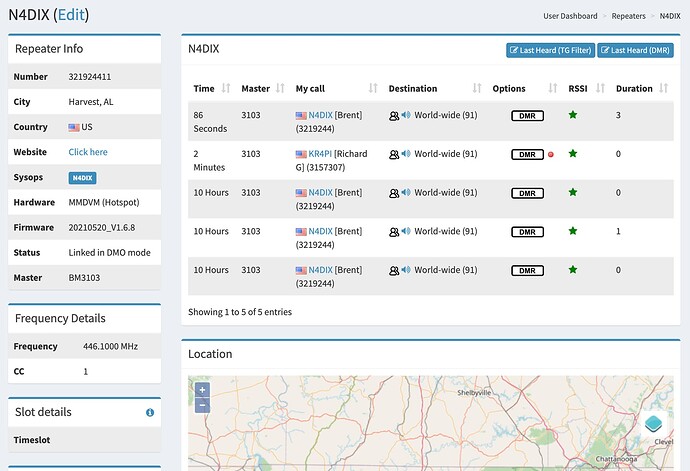Click the group icon in the first row's destination
The width and height of the screenshot is (690, 471).
coord(394,116)
